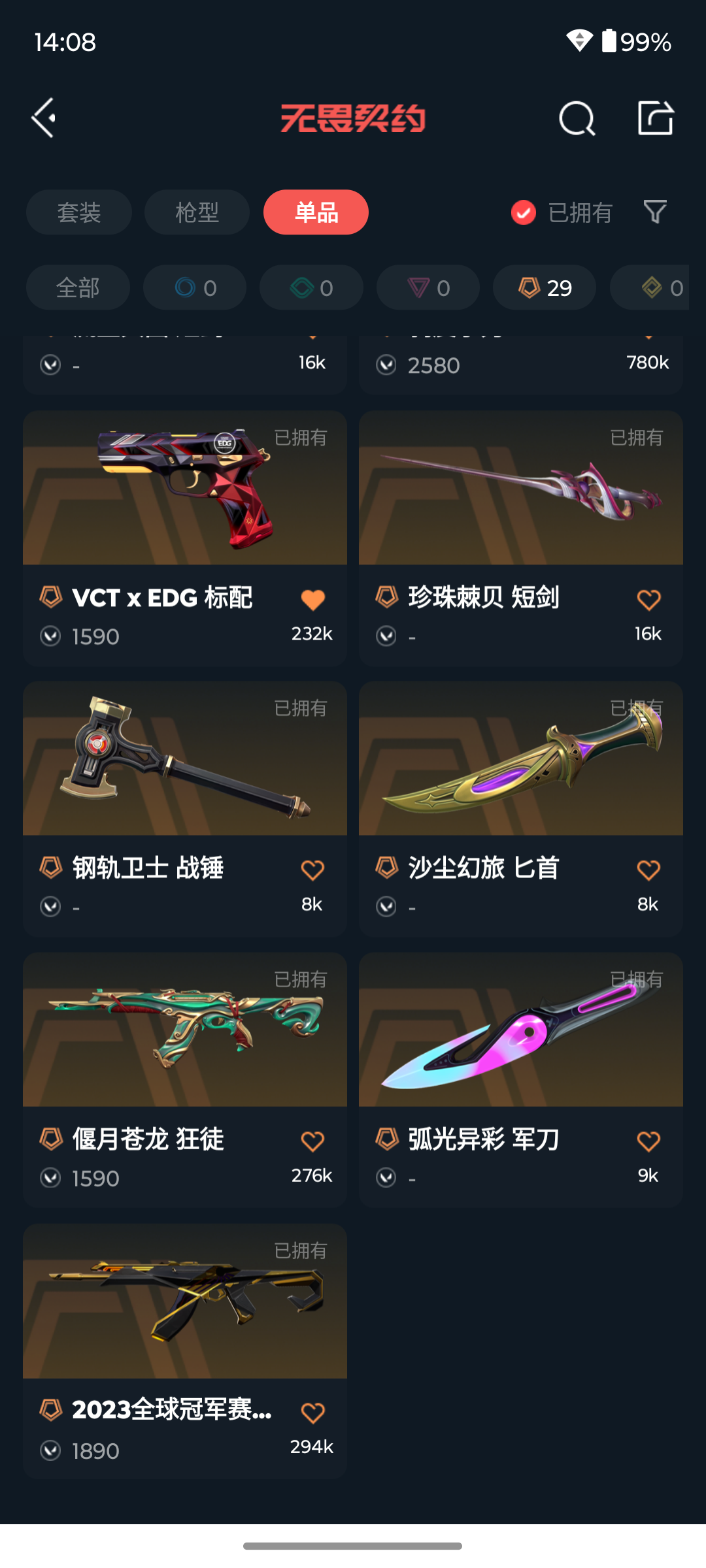
Task: Unlike the VCT x EDG 标配 heart
Action: click(312, 600)
